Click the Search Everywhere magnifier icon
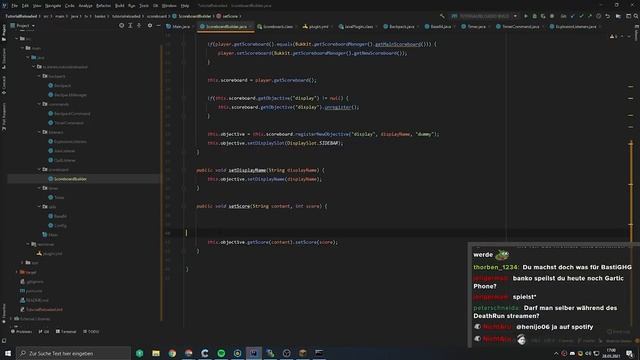Image resolution: width=640 pixels, height=360 pixels. click(636, 16)
